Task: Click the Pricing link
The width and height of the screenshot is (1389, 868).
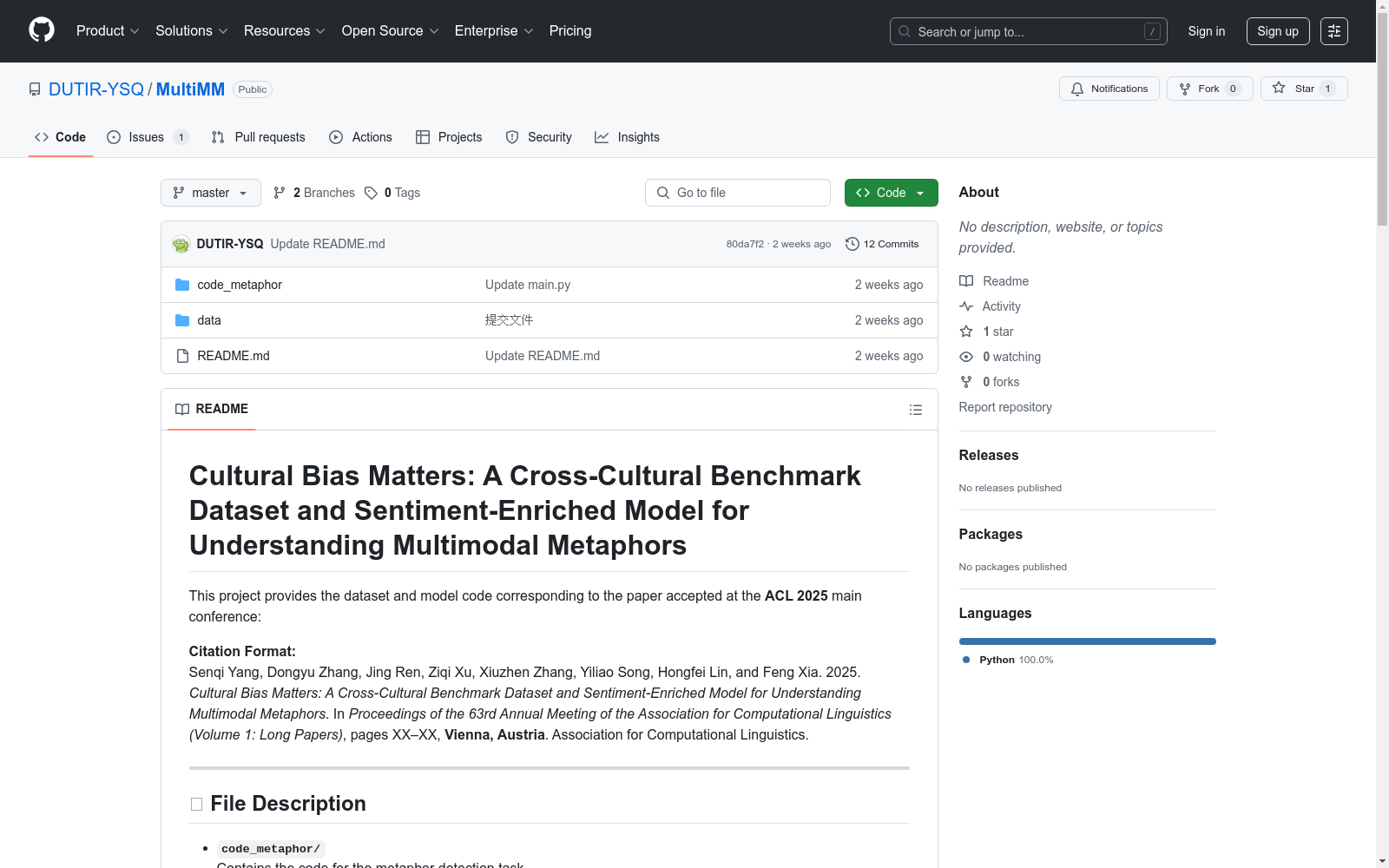Action: click(x=570, y=31)
